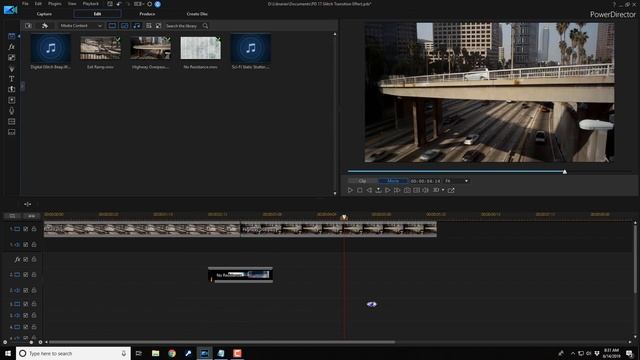
Task: Collapse the room sidebar arrow
Action: (19, 36)
